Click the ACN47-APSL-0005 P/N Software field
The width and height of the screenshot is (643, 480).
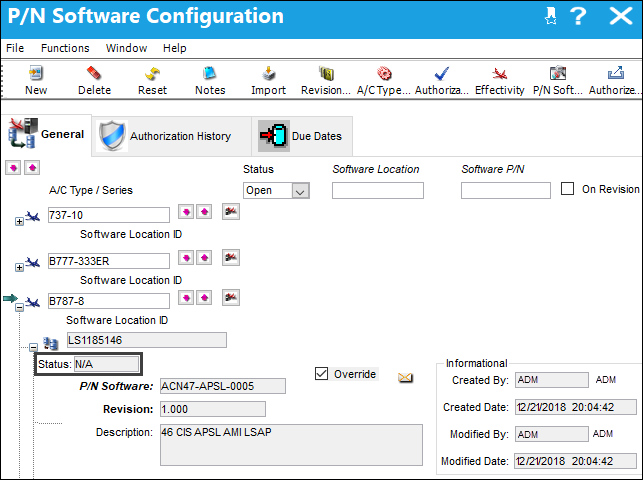(223, 386)
